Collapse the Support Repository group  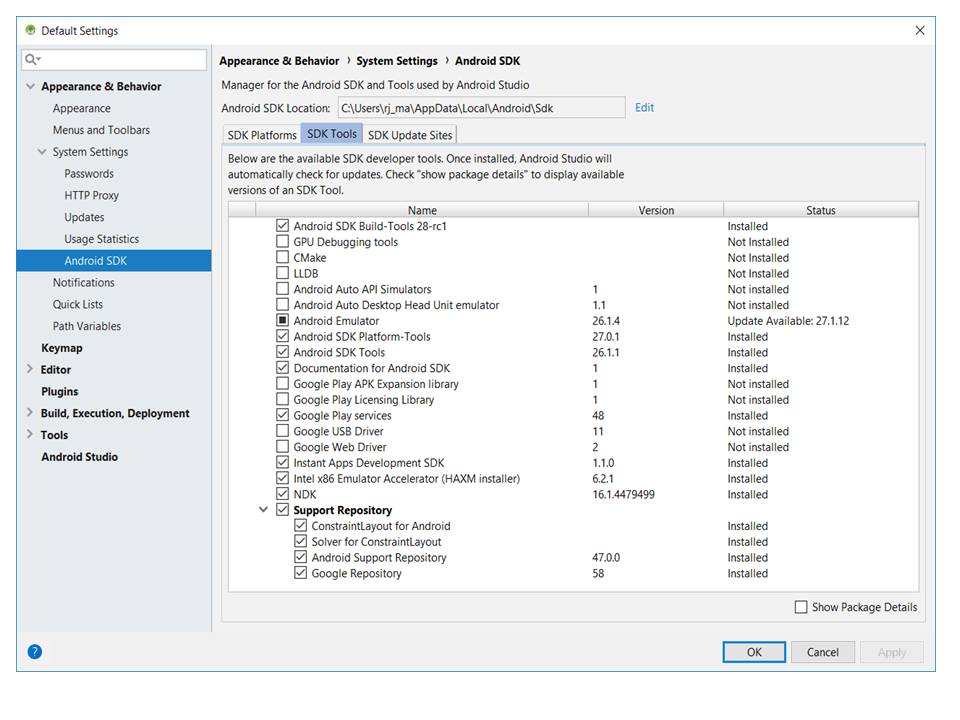263,509
